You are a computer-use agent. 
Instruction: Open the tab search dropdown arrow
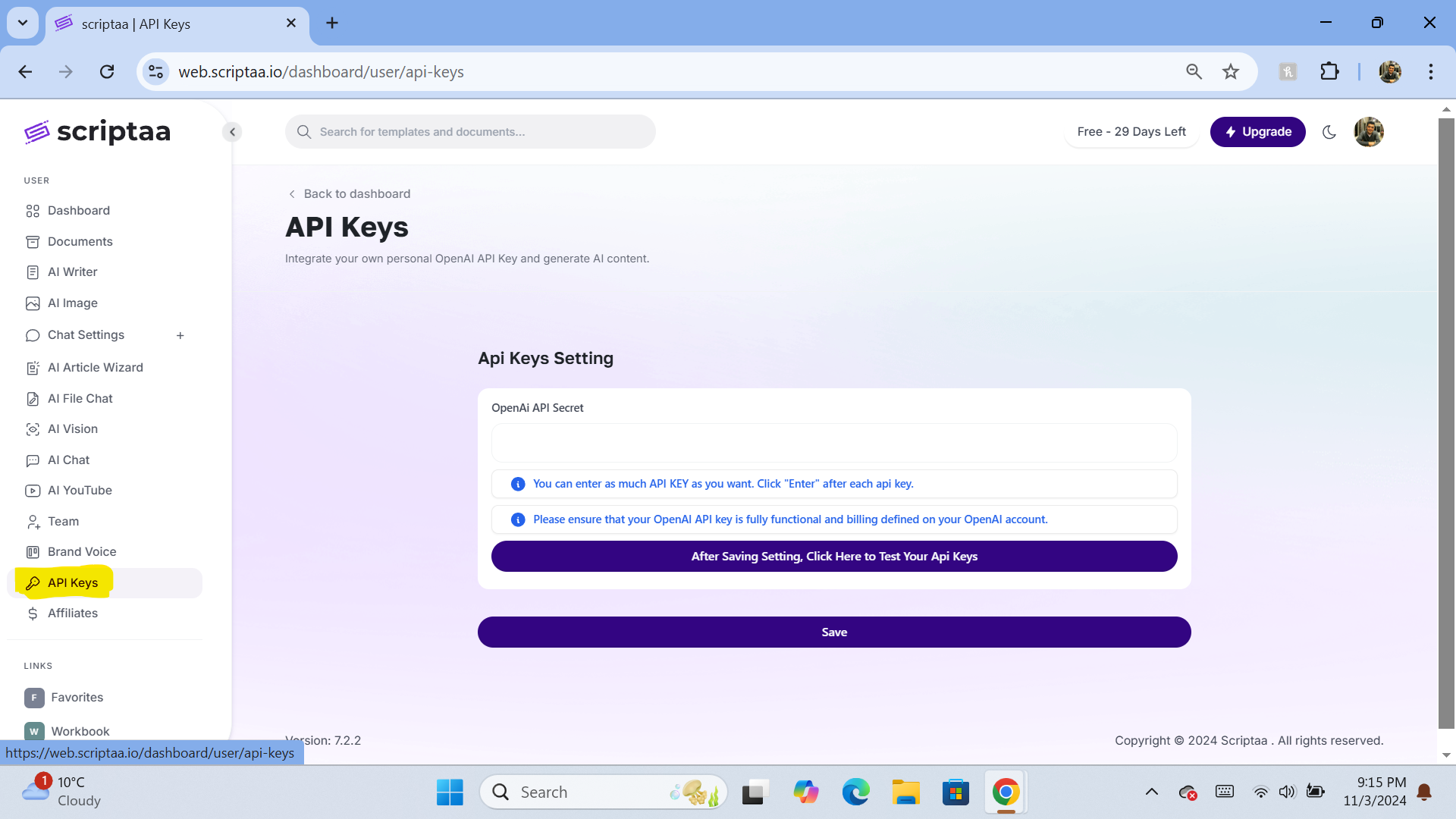pos(23,23)
